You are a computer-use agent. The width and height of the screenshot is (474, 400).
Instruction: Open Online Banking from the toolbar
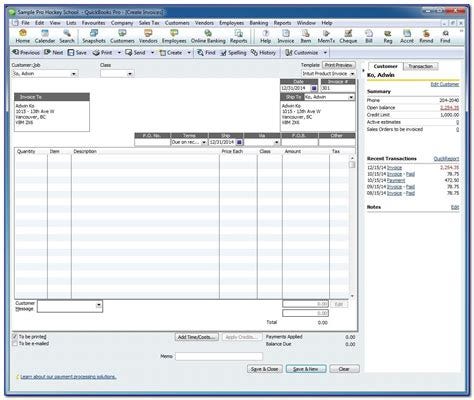point(208,36)
